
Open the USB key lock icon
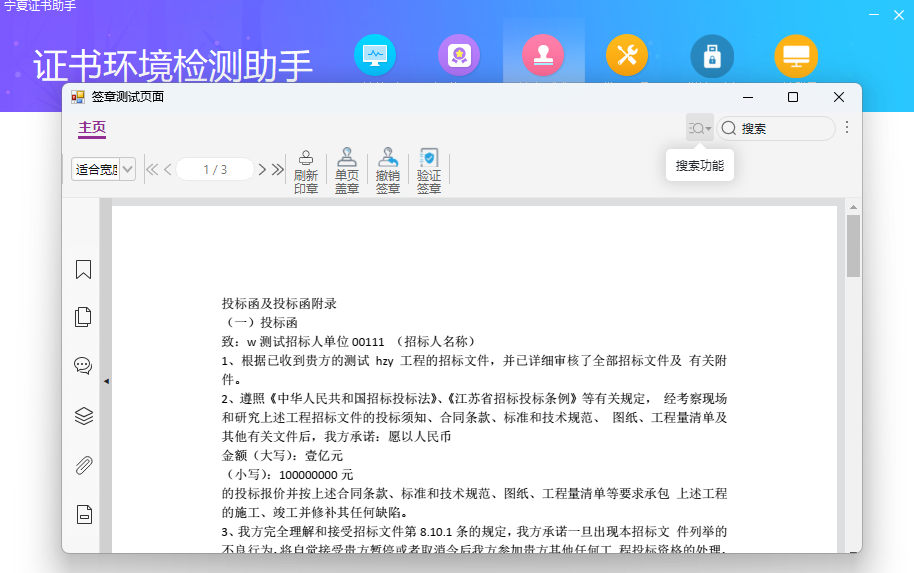pos(712,55)
